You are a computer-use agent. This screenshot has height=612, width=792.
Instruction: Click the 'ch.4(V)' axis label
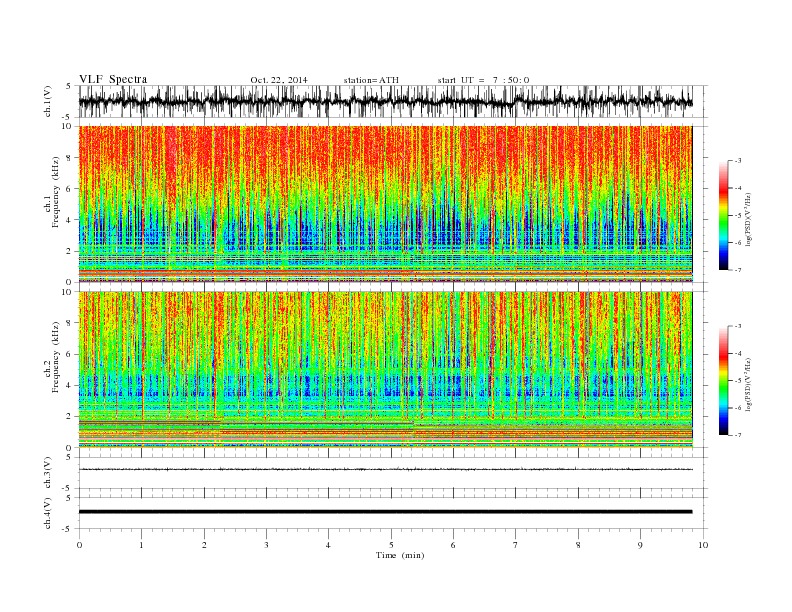48,513
